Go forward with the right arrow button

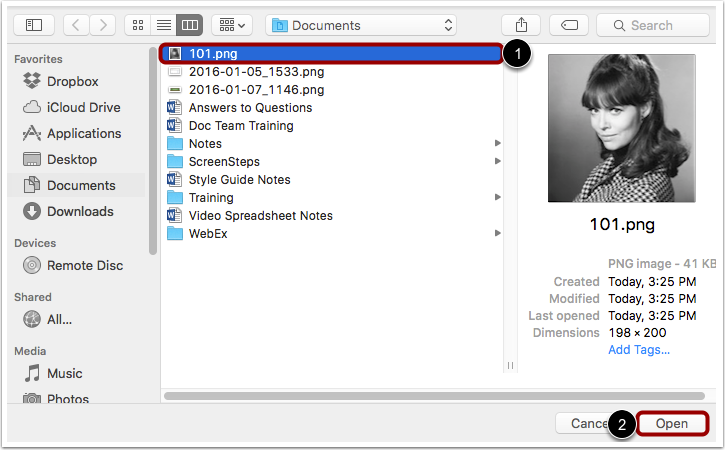103,25
